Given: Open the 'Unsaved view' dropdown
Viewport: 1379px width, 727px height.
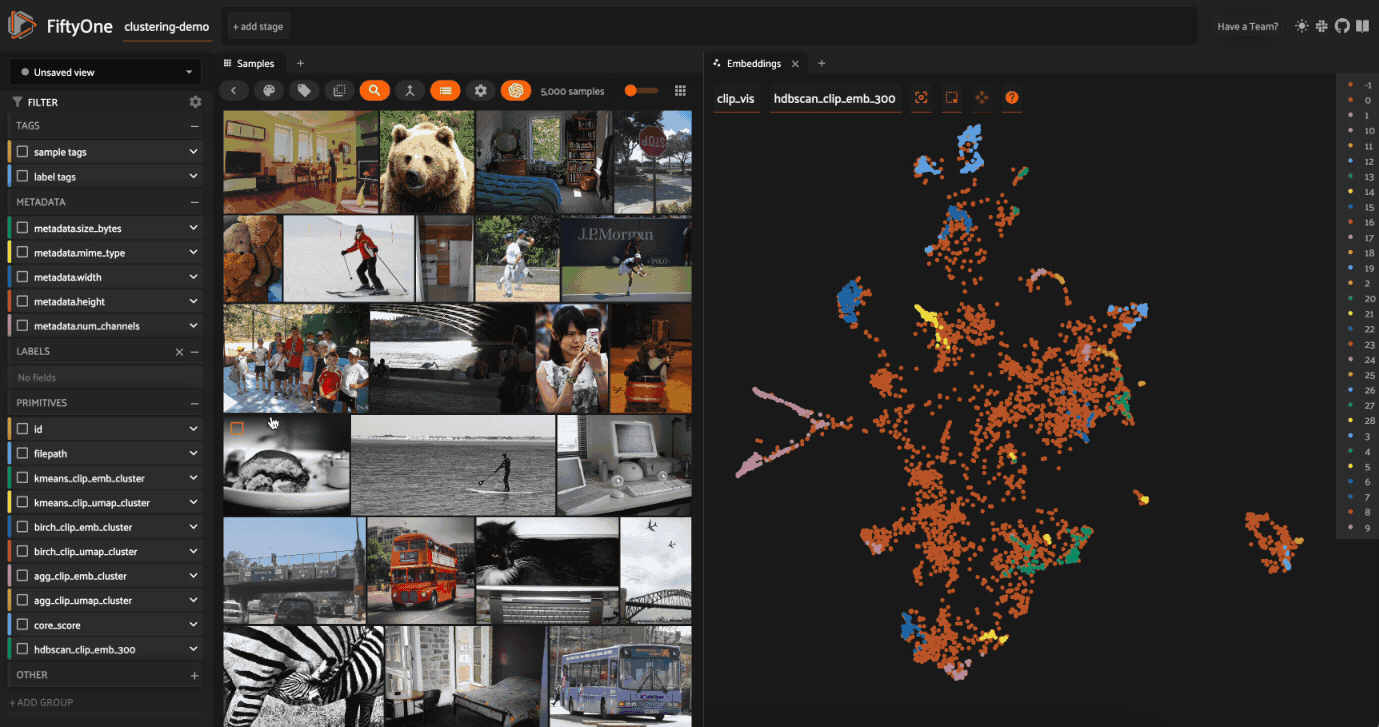Looking at the screenshot, I should pyautogui.click(x=105, y=72).
